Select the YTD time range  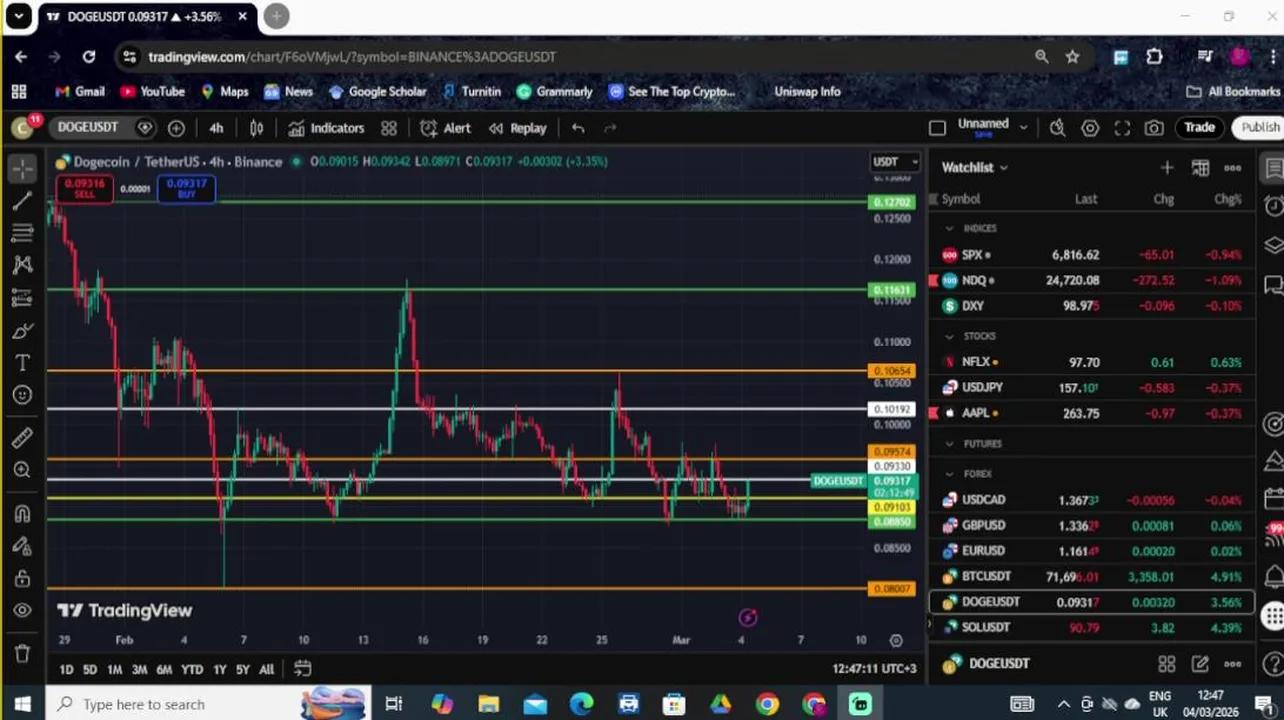(192, 669)
